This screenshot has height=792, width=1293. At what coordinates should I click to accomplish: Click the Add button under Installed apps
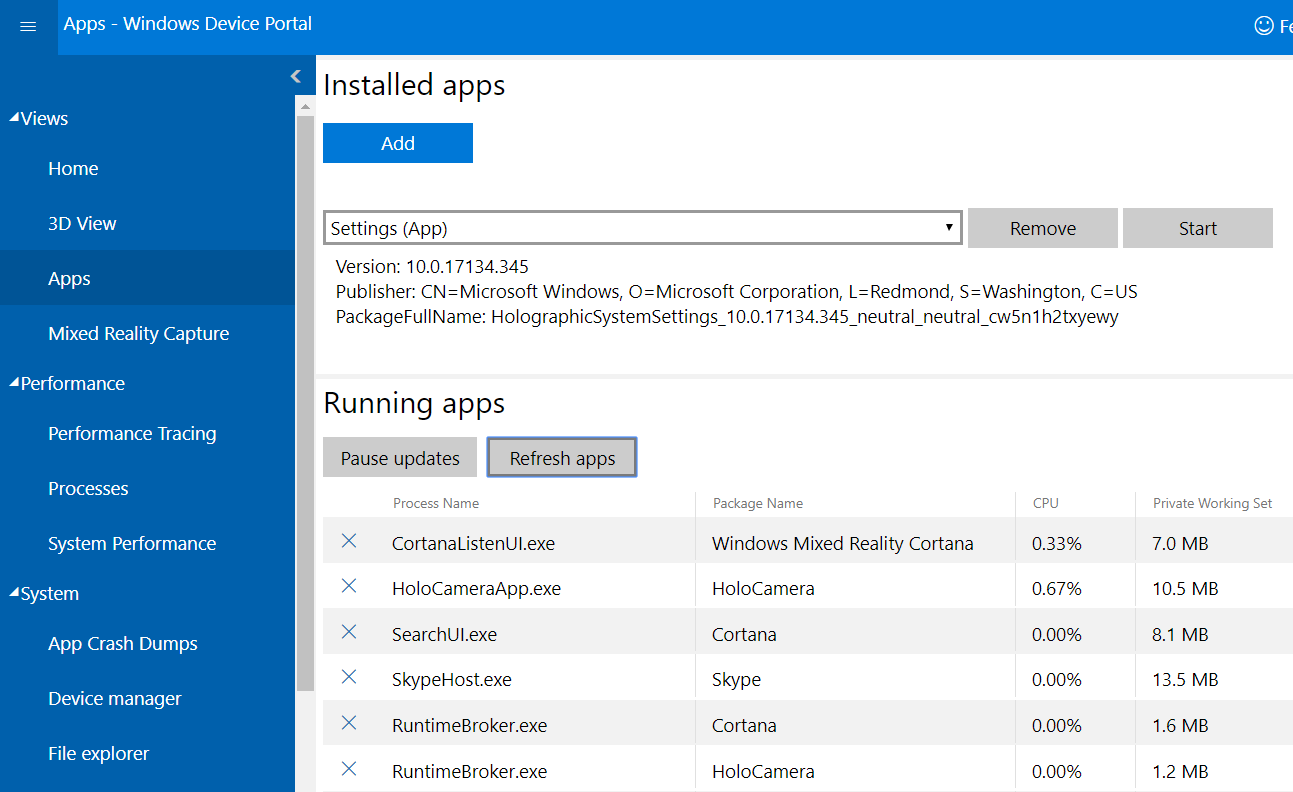coord(398,143)
